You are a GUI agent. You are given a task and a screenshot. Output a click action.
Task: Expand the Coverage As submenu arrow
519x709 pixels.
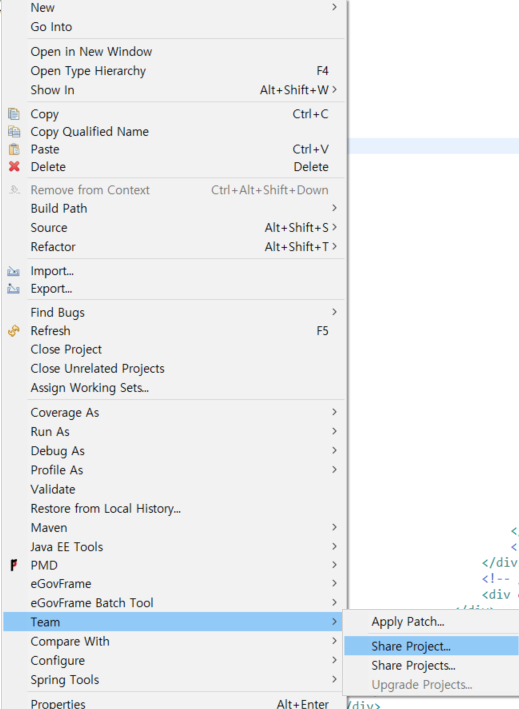[x=334, y=412]
